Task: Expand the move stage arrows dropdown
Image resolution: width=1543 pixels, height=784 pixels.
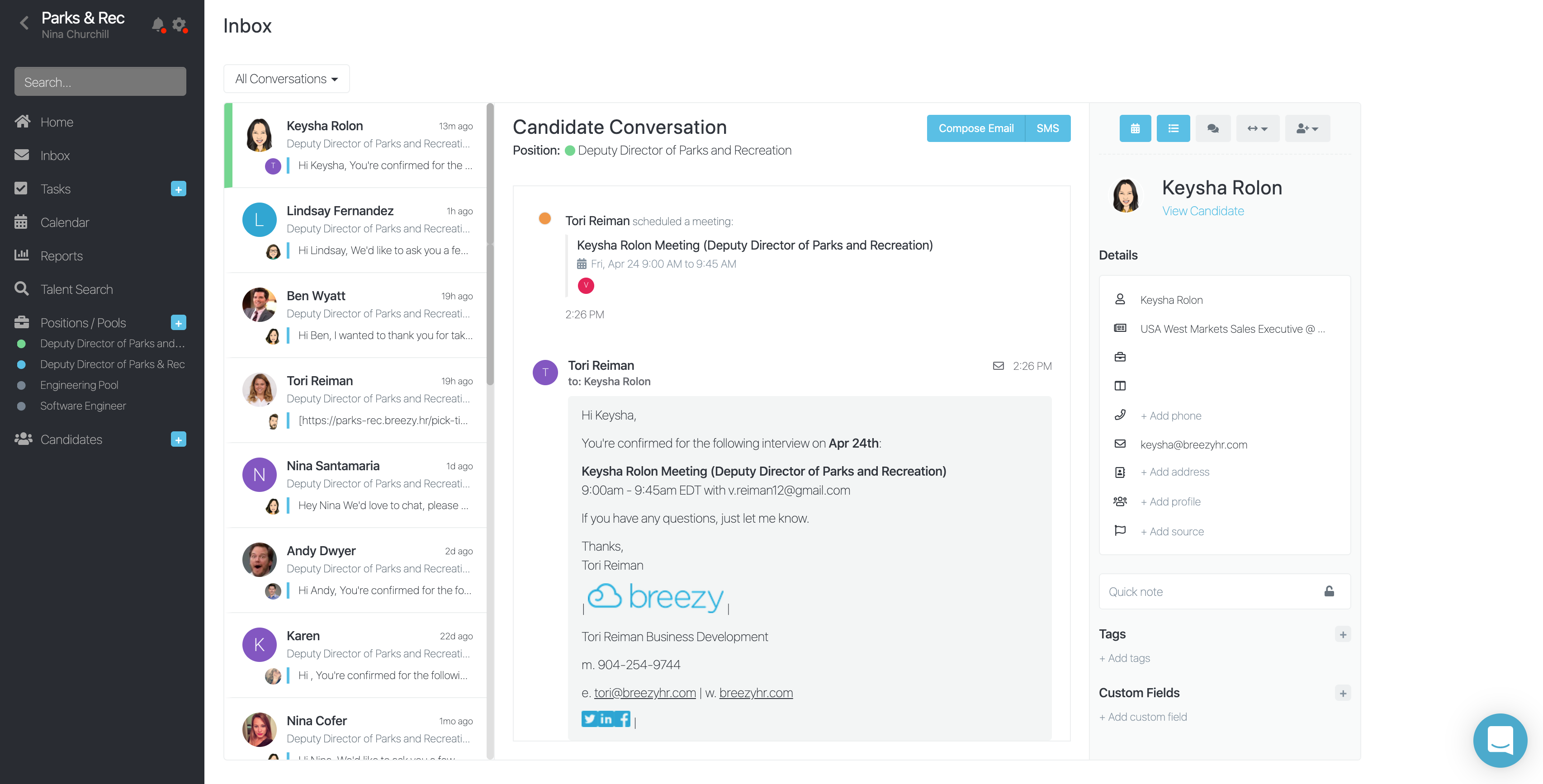Action: coord(1257,128)
